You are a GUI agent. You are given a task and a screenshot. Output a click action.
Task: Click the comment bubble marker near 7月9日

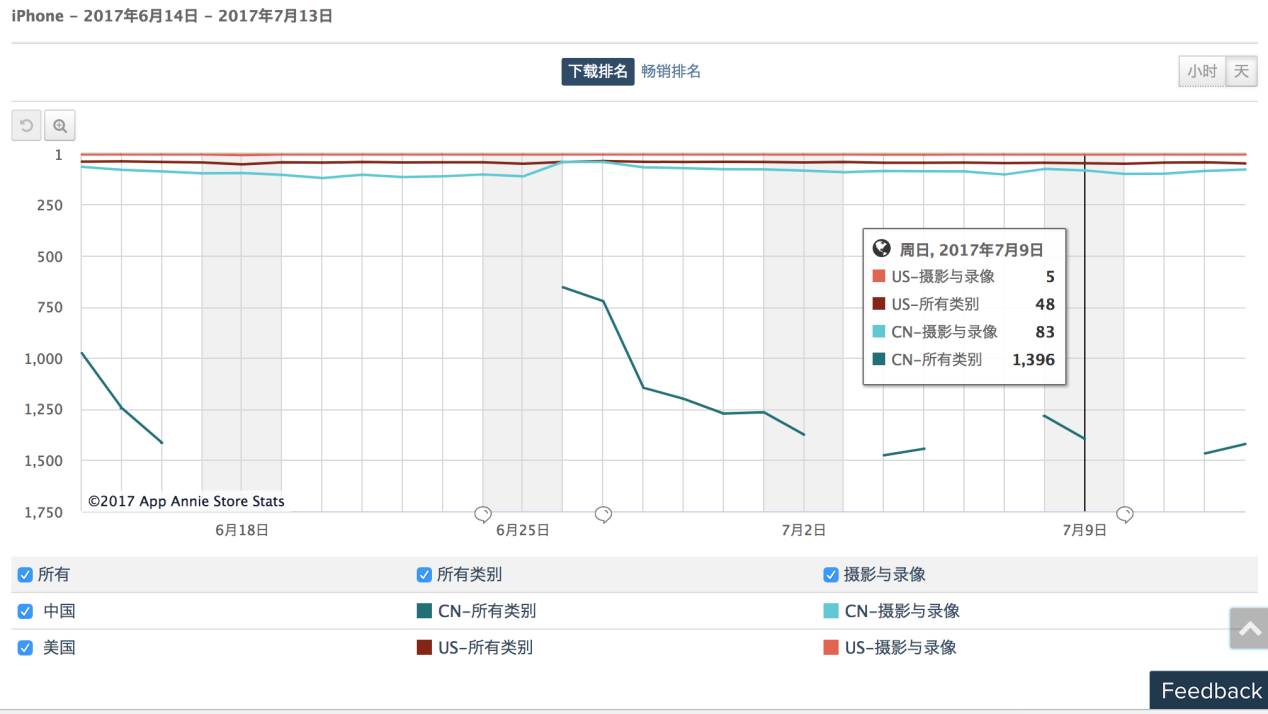1125,514
